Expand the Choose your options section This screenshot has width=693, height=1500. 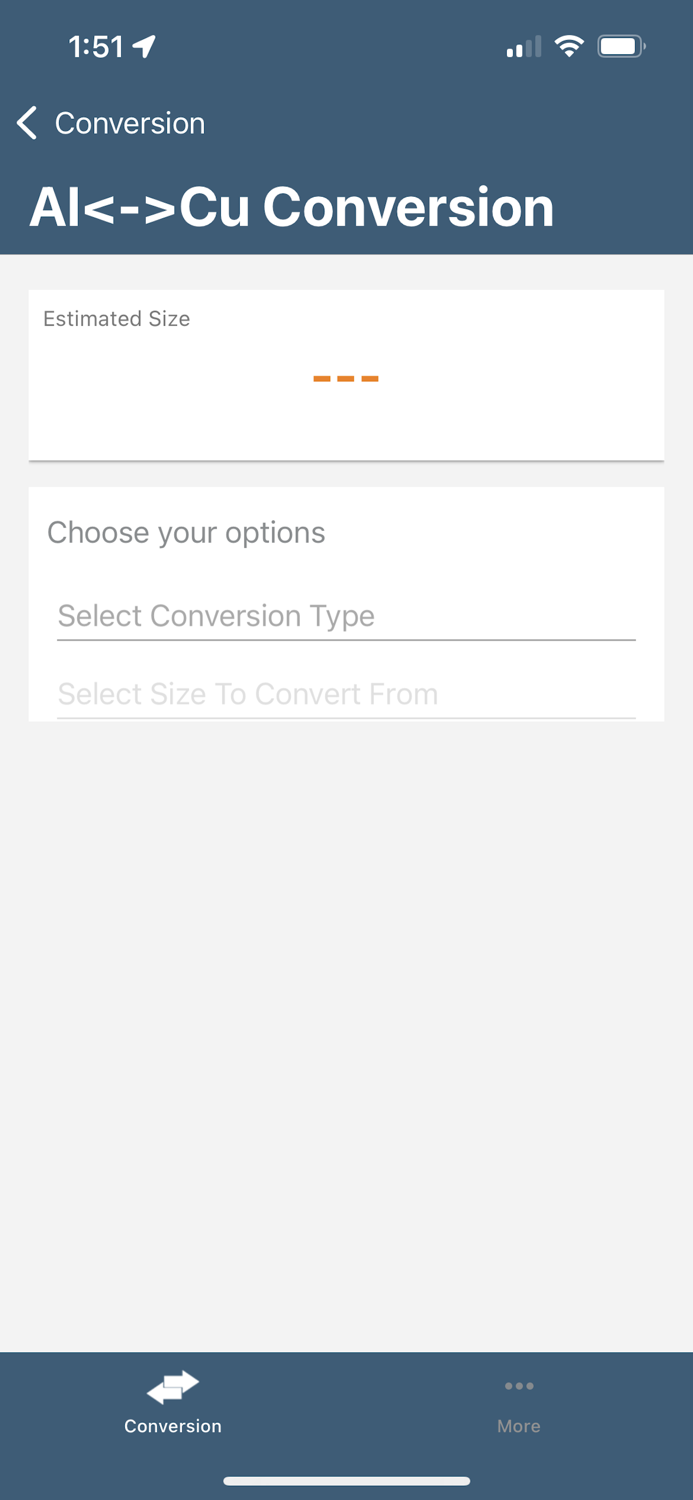point(185,532)
